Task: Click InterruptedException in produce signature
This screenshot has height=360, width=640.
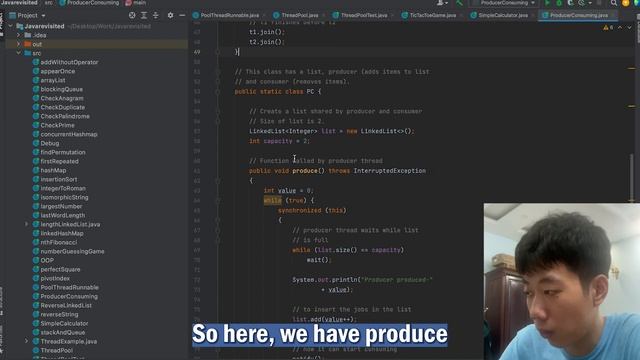Action: pos(389,171)
